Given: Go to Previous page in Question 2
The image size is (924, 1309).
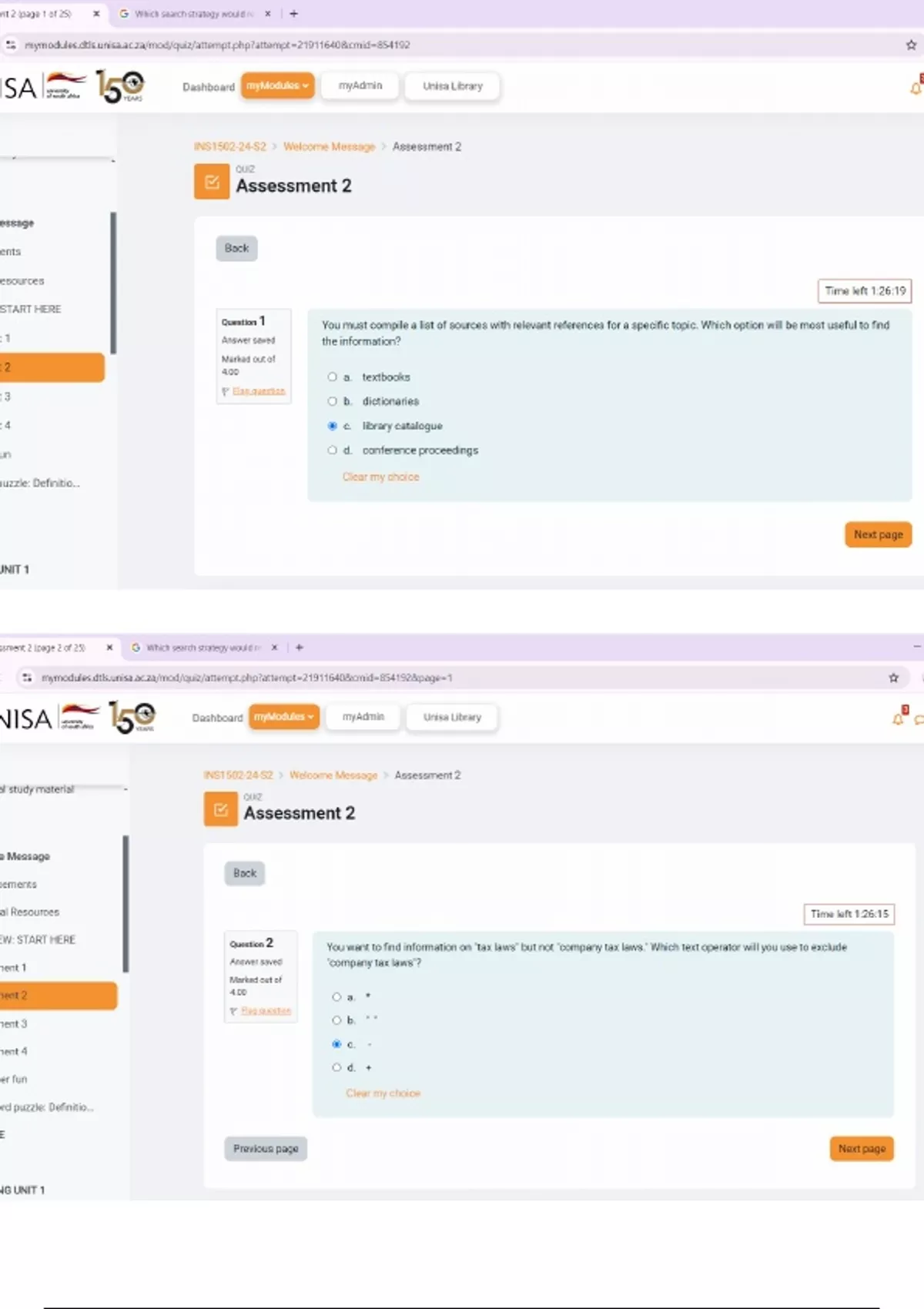Looking at the screenshot, I should 266,1149.
